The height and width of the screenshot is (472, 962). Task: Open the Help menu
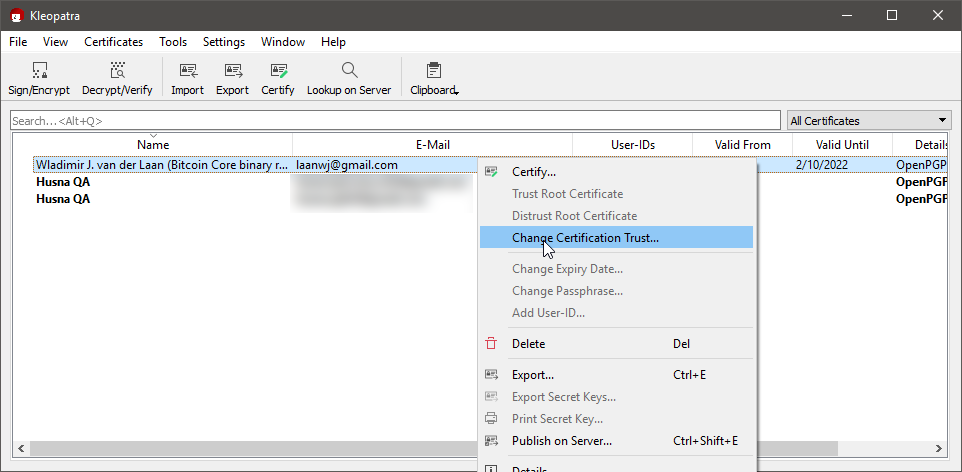tap(333, 42)
